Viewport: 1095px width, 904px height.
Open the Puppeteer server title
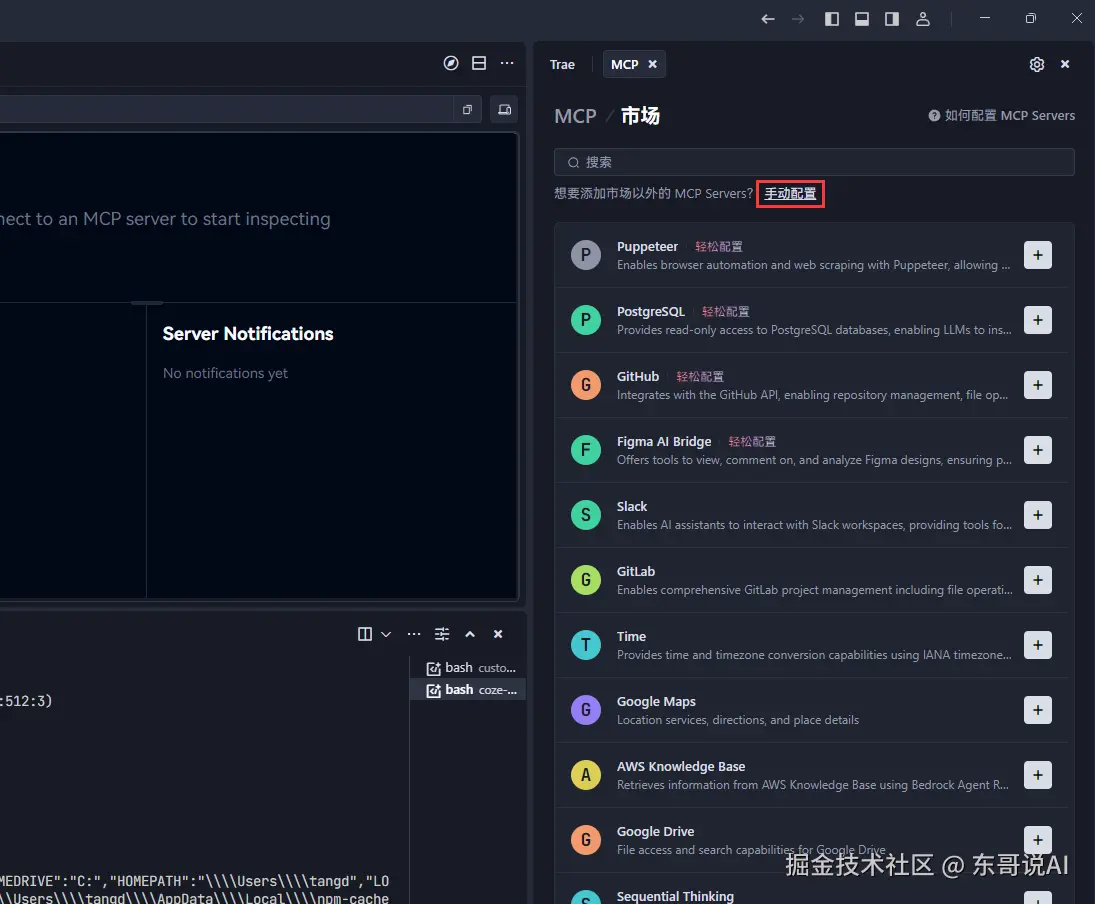[647, 247]
